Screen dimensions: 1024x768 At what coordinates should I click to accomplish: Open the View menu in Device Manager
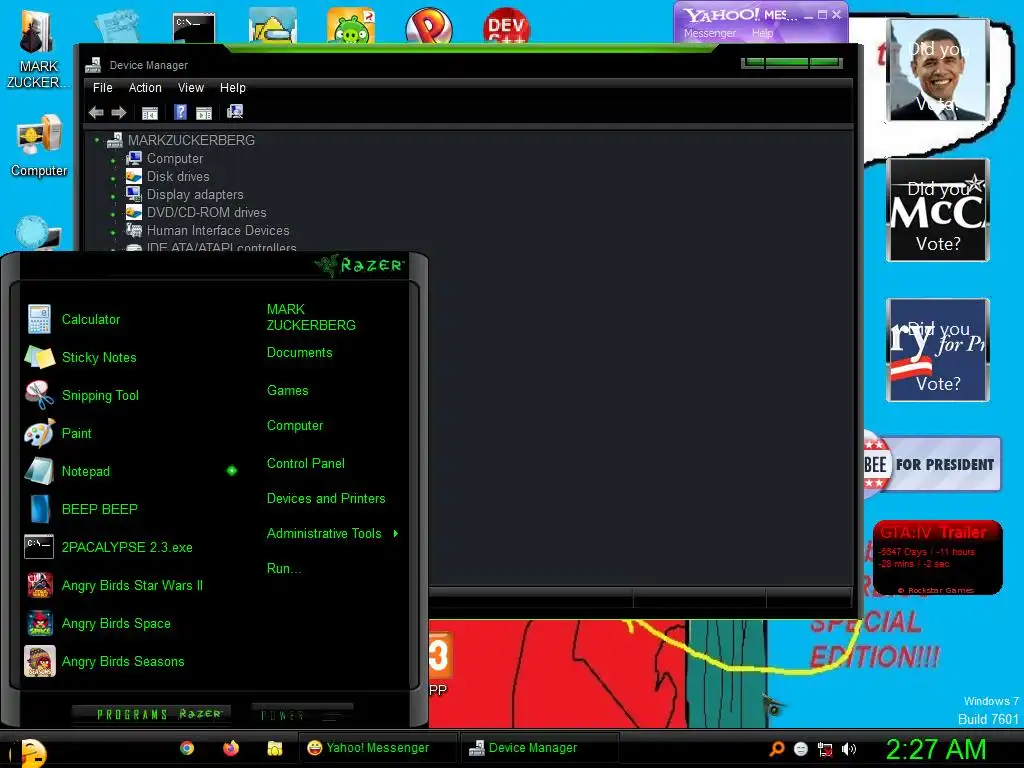[x=191, y=88]
